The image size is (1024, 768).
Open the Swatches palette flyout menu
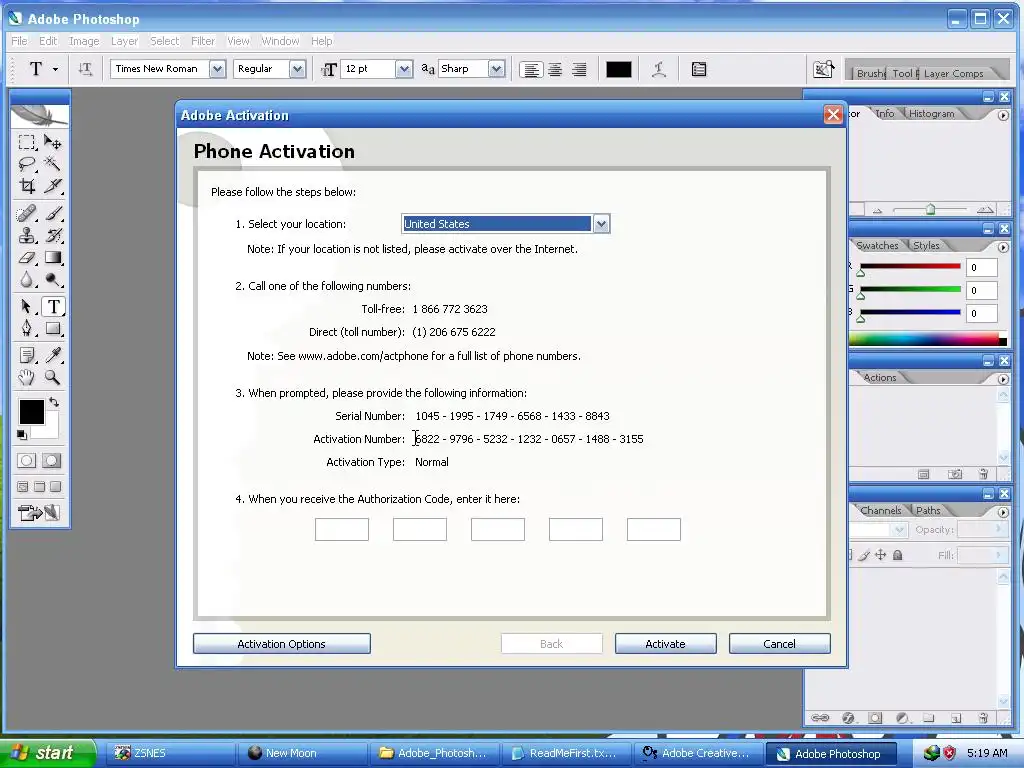click(1003, 248)
